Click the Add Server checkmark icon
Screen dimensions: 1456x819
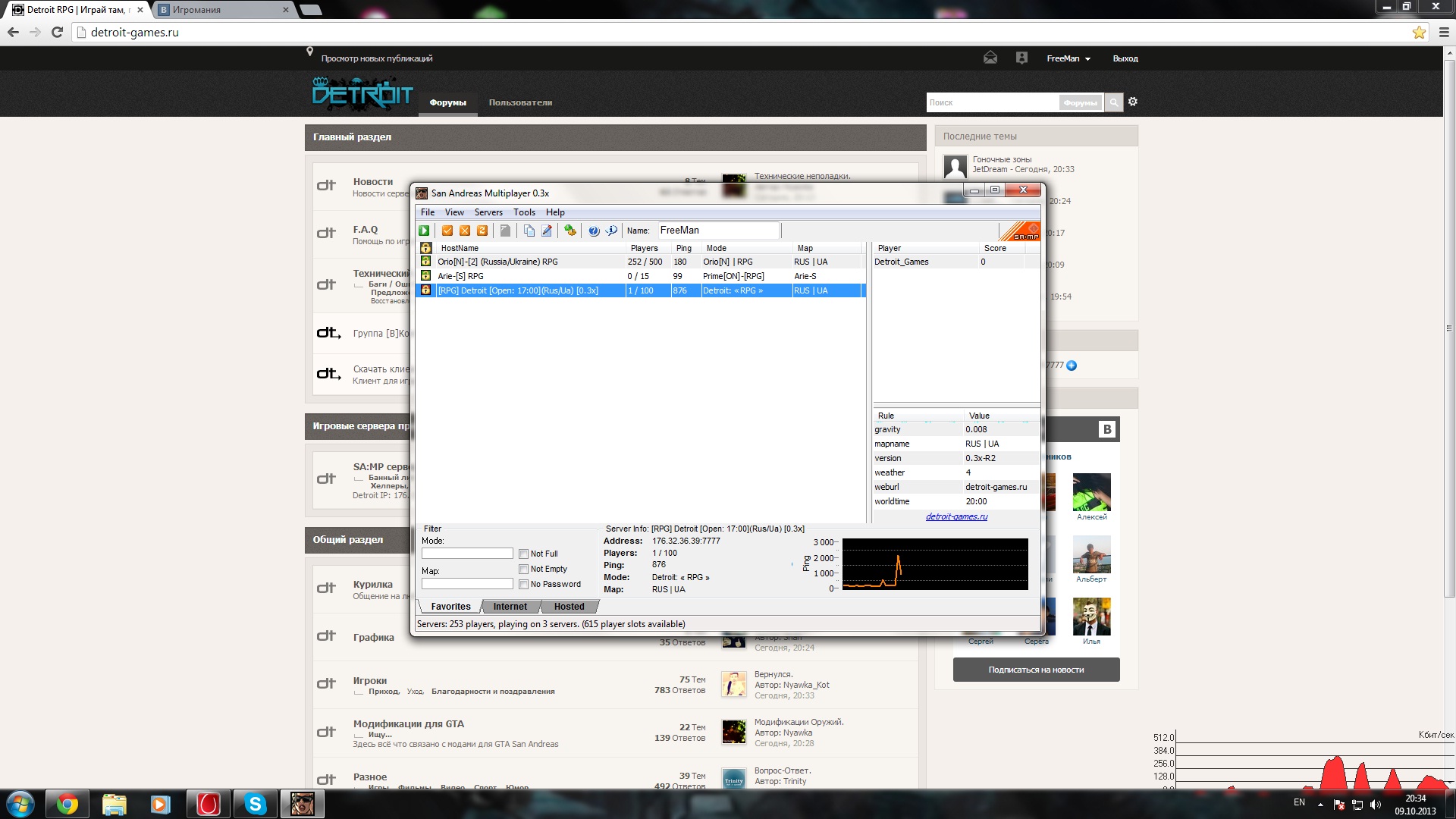pos(447,231)
